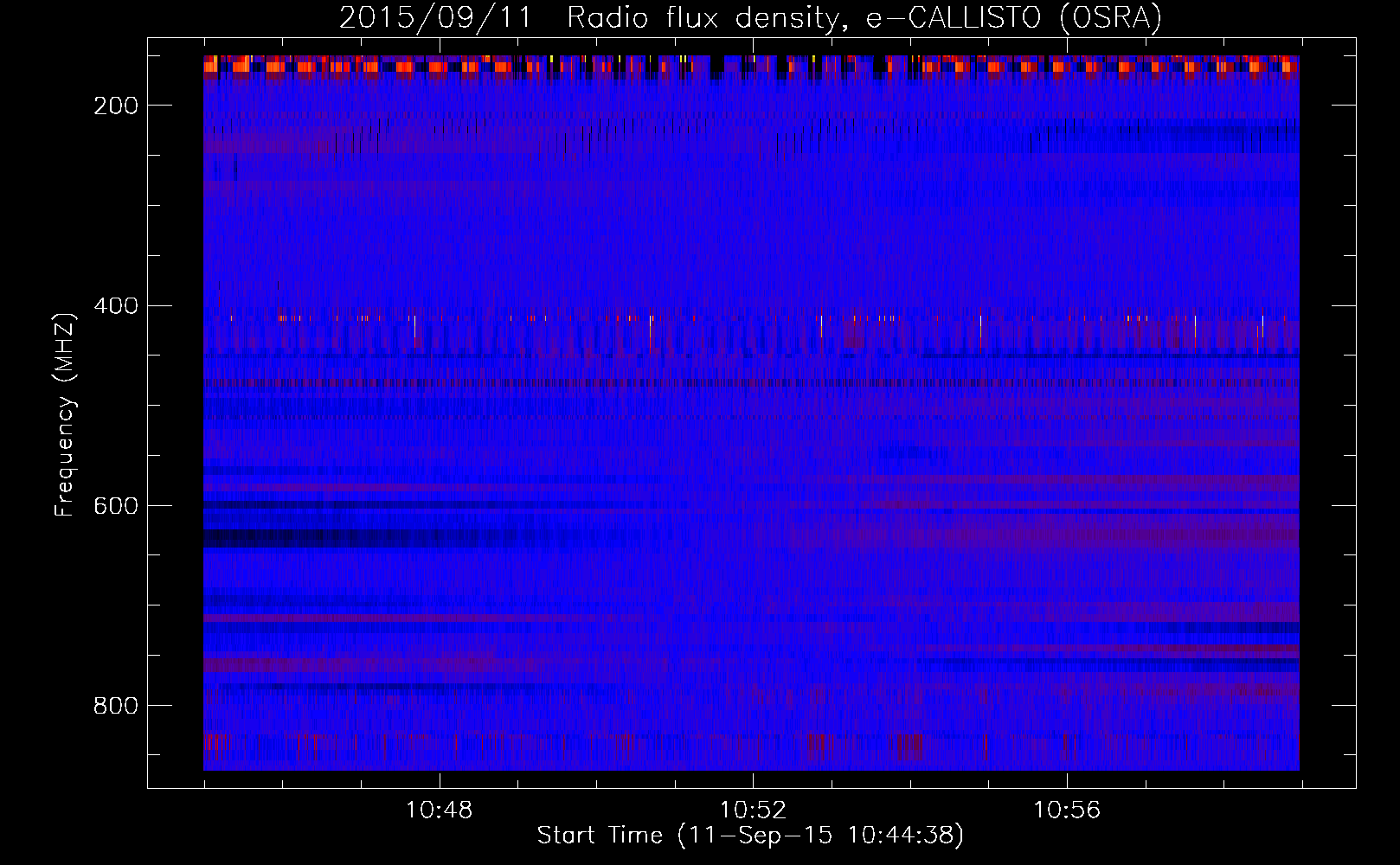Click the 200 frequency tick label
This screenshot has width=1400, height=865.
point(116,106)
